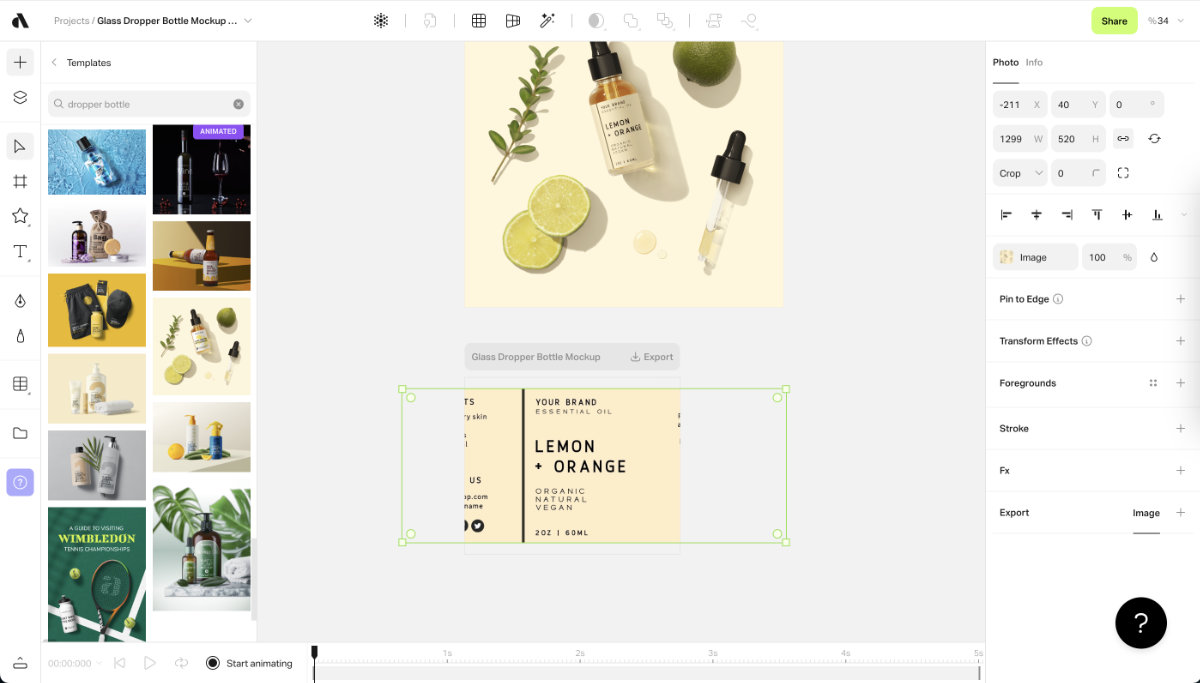Align selection to vertical middle
1200x683 pixels.
click(x=1127, y=215)
